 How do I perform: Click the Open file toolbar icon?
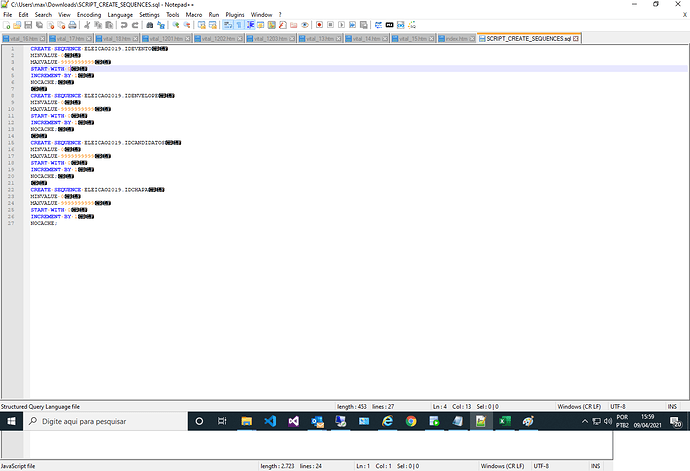coord(17,25)
